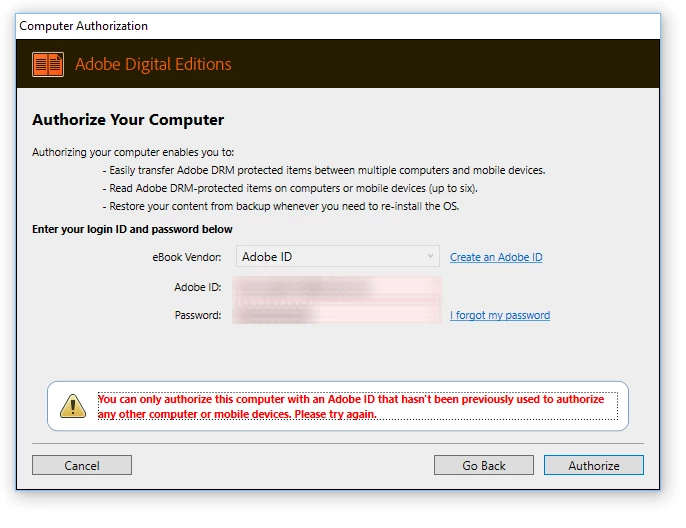Image resolution: width=686 pixels, height=528 pixels.
Task: Open the eBook Vendor dropdown
Action: (x=338, y=256)
